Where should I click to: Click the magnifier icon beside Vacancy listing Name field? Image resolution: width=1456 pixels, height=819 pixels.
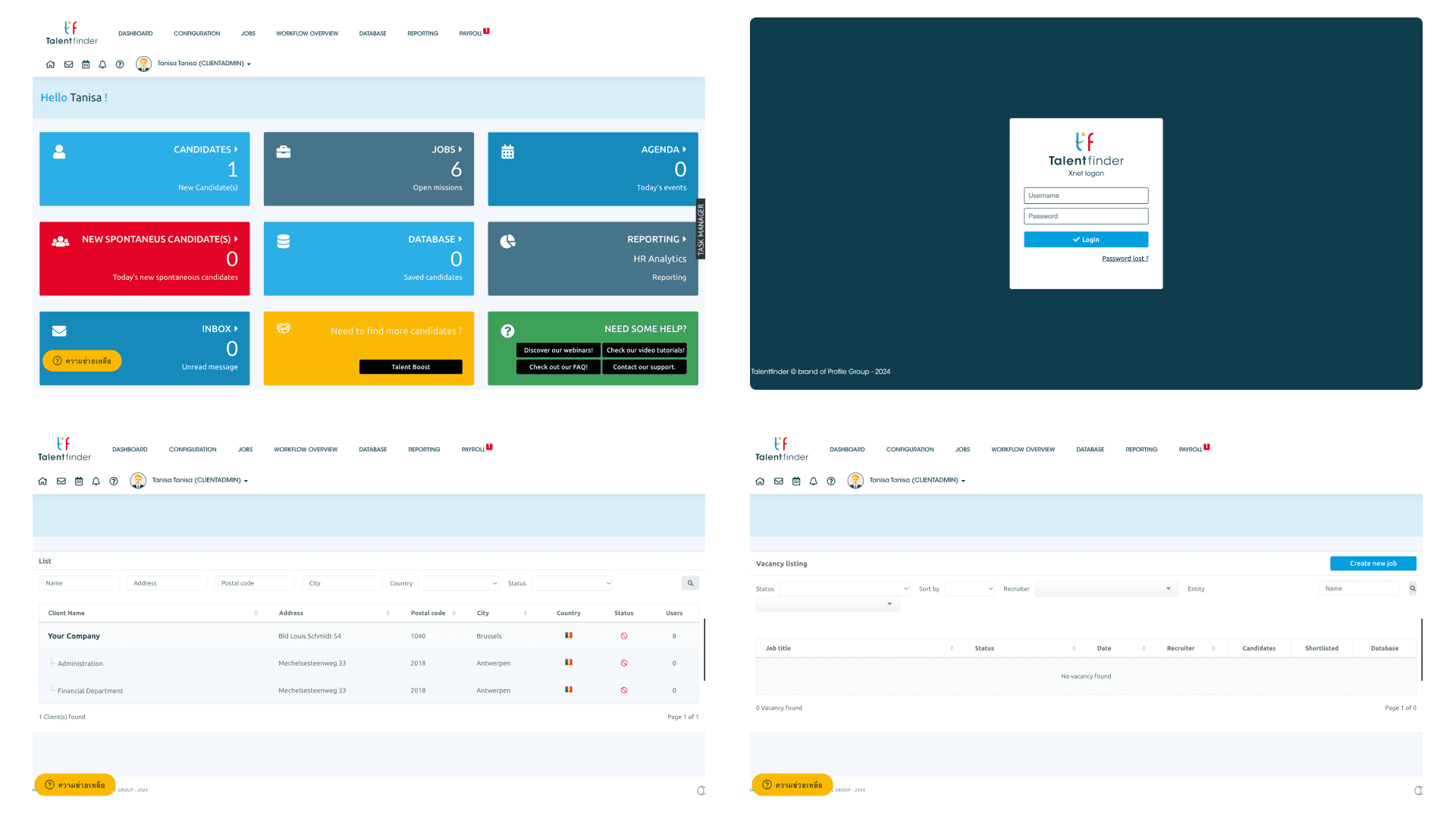[x=1412, y=588]
